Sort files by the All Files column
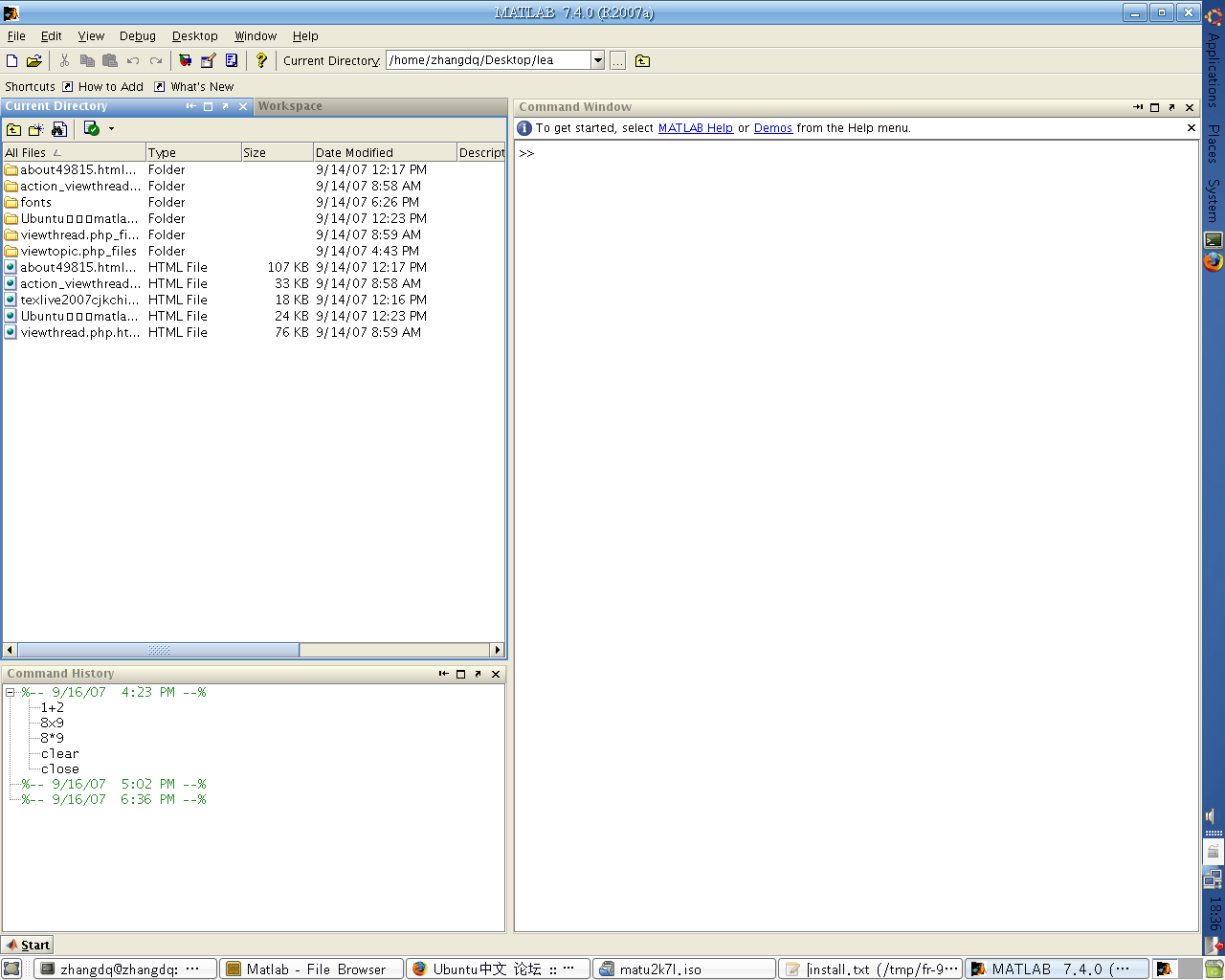Image resolution: width=1225 pixels, height=980 pixels. point(74,152)
